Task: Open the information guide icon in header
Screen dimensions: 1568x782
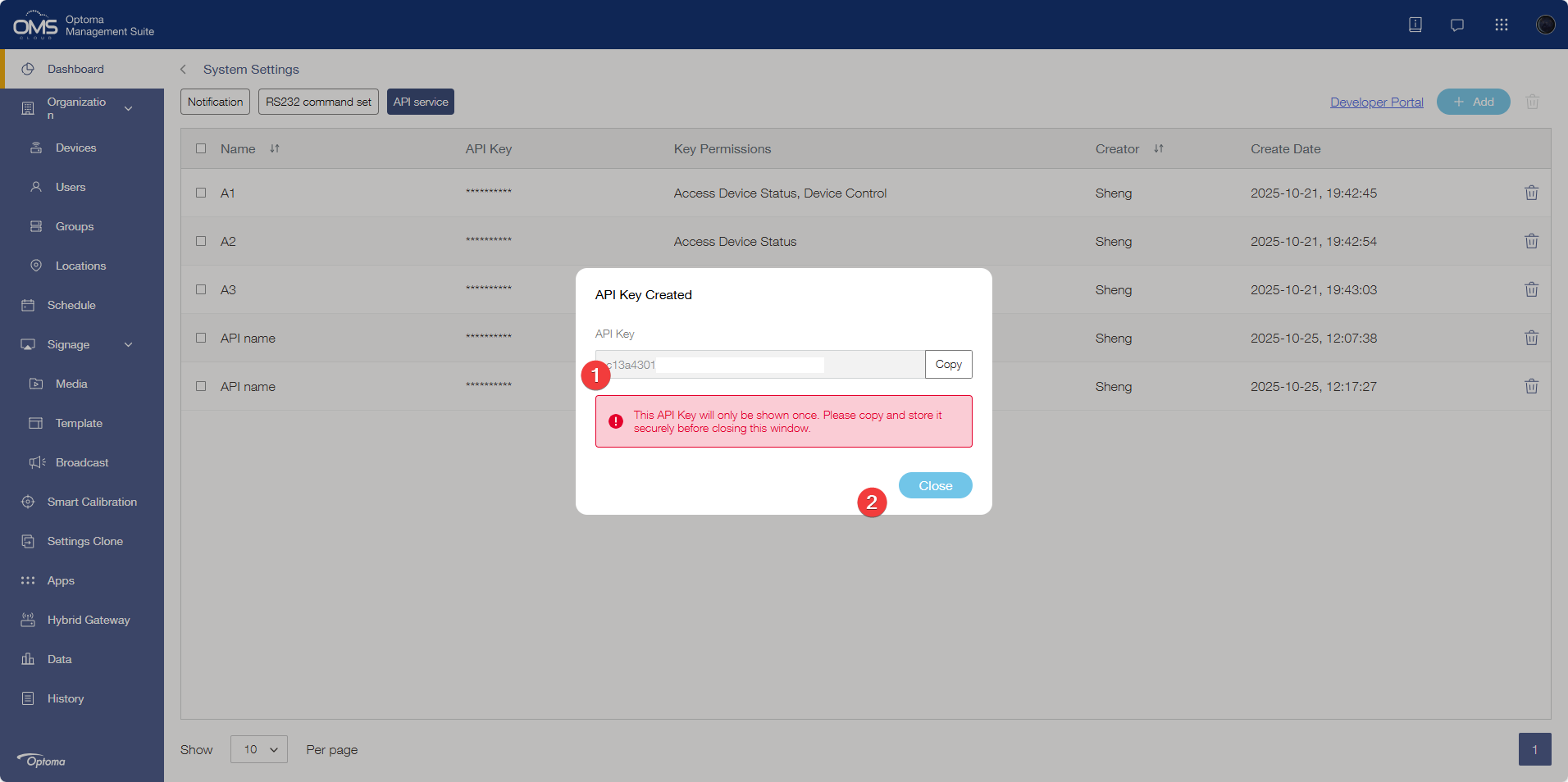Action: 1415,25
